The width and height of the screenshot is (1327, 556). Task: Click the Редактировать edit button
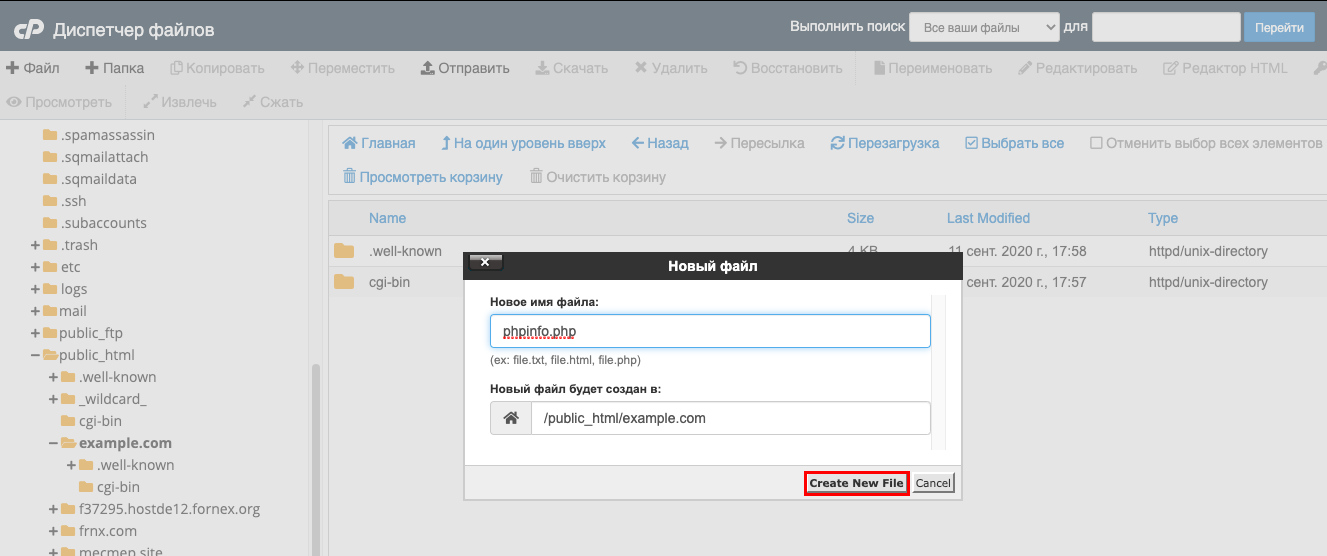coord(1078,68)
